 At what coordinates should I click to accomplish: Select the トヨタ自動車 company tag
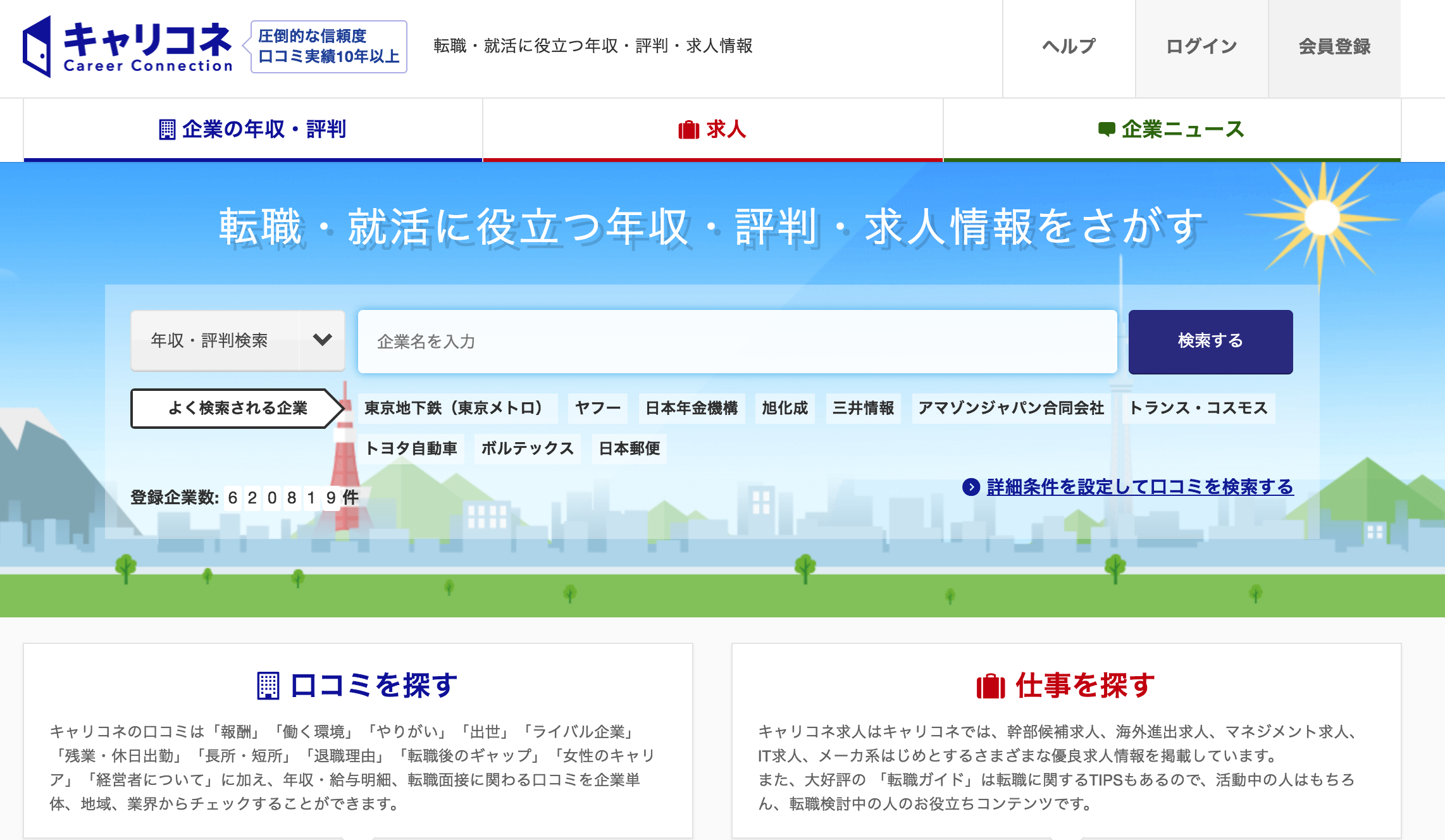411,448
